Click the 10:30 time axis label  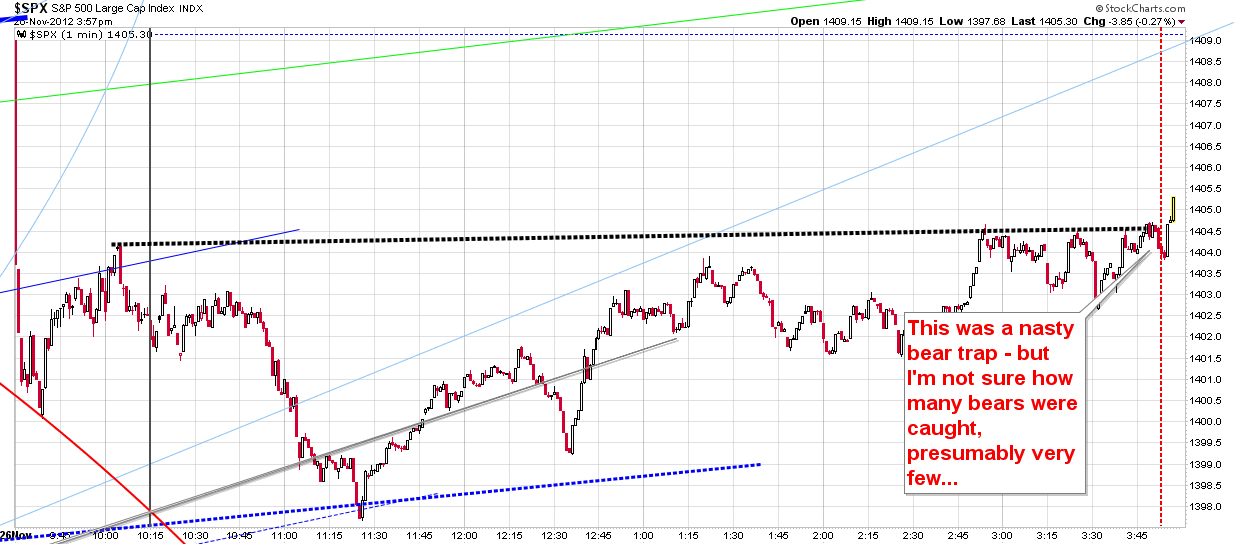tap(193, 536)
